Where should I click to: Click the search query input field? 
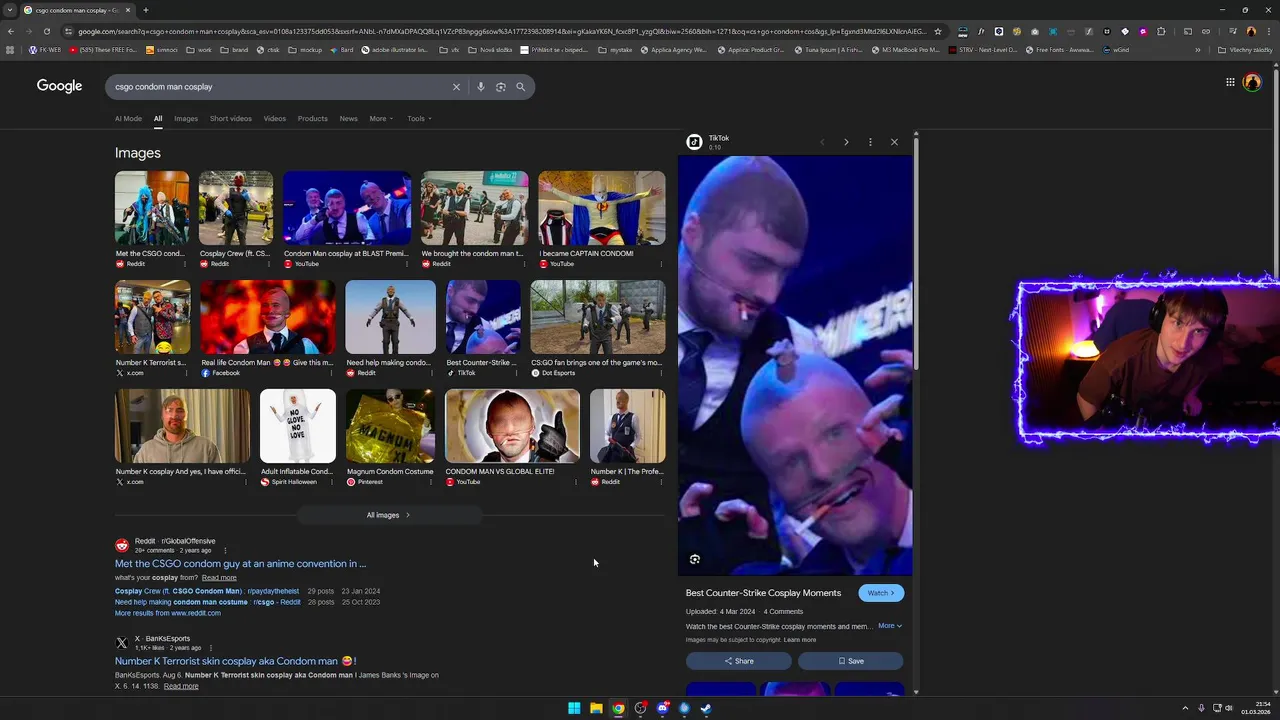[x=280, y=87]
